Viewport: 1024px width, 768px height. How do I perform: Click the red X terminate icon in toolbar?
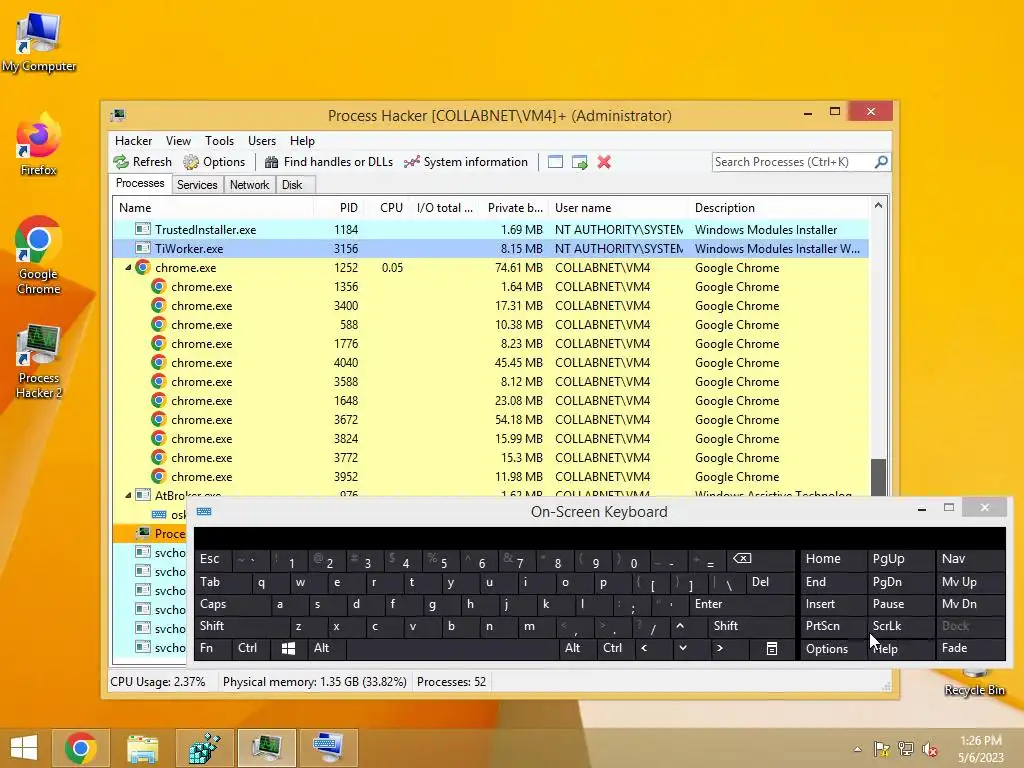604,162
